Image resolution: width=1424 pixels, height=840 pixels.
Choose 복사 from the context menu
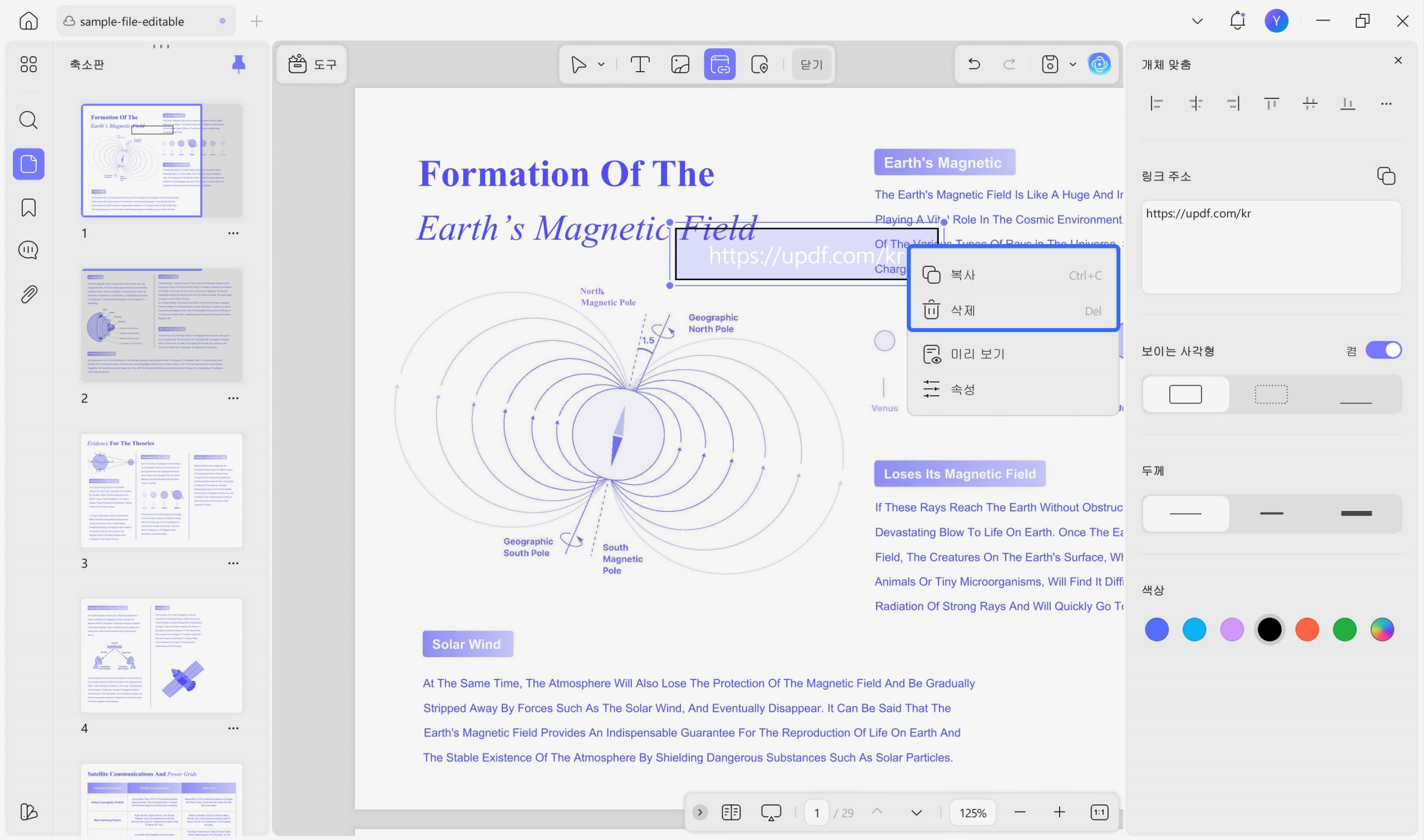click(1012, 275)
